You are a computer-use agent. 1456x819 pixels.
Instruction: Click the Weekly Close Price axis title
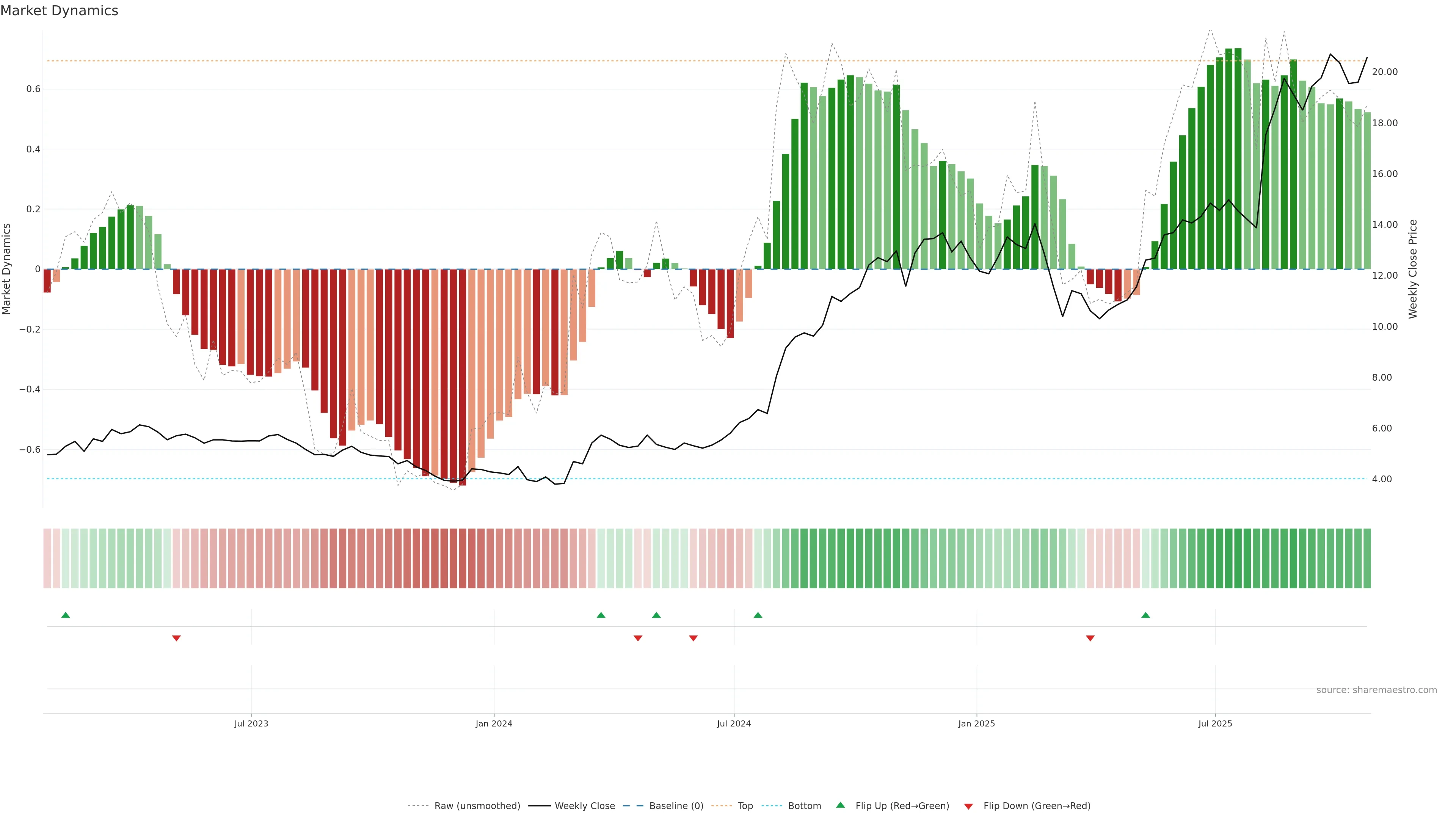point(1412,269)
